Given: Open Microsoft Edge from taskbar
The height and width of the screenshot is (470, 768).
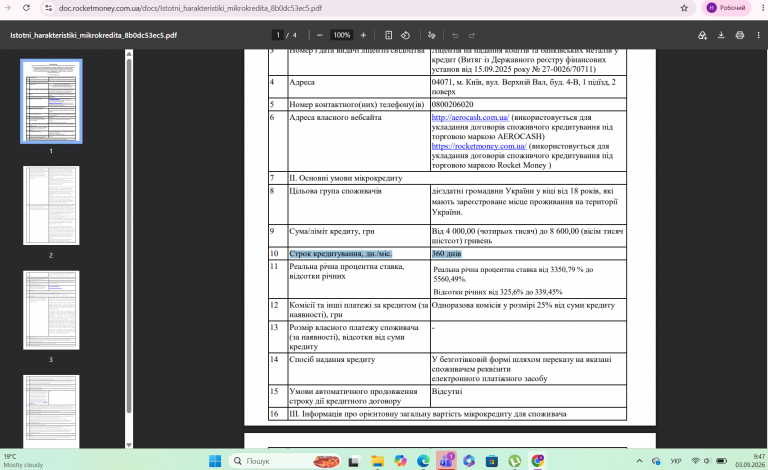Looking at the screenshot, I should [x=423, y=461].
